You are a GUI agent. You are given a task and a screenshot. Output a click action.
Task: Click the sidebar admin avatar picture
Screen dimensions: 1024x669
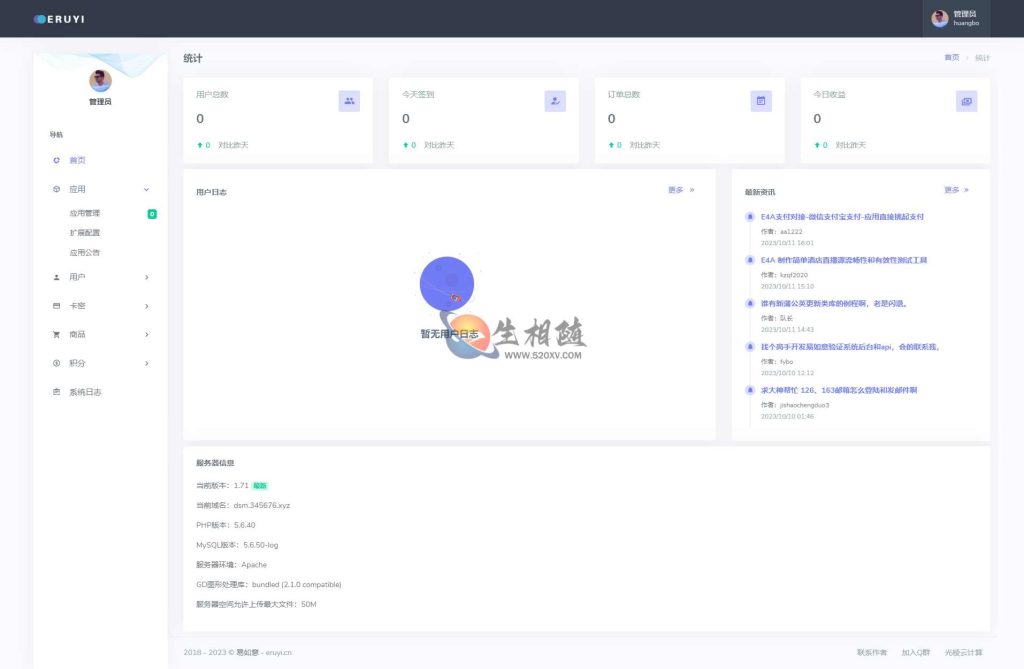click(100, 81)
